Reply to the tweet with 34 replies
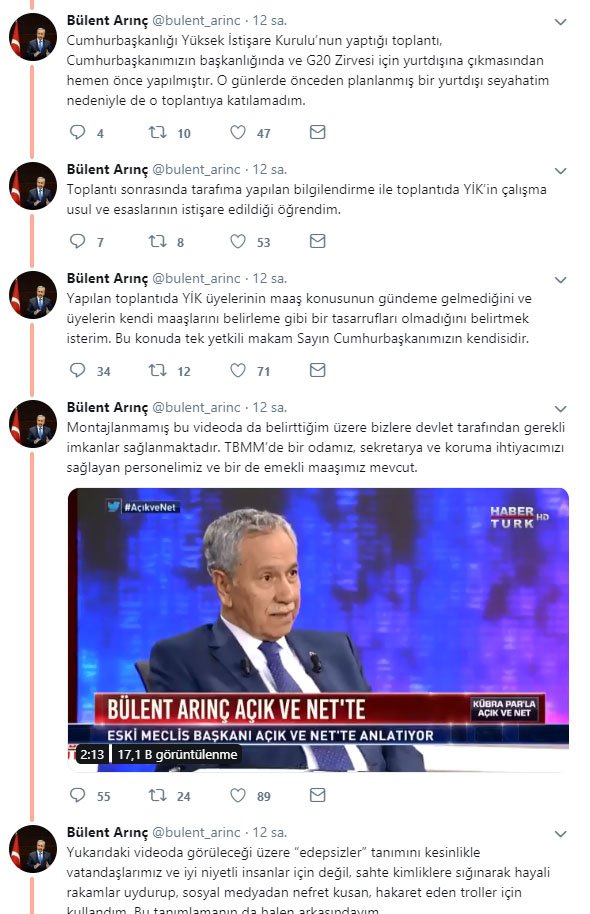Screen dimensions: 590x914 click(78, 370)
